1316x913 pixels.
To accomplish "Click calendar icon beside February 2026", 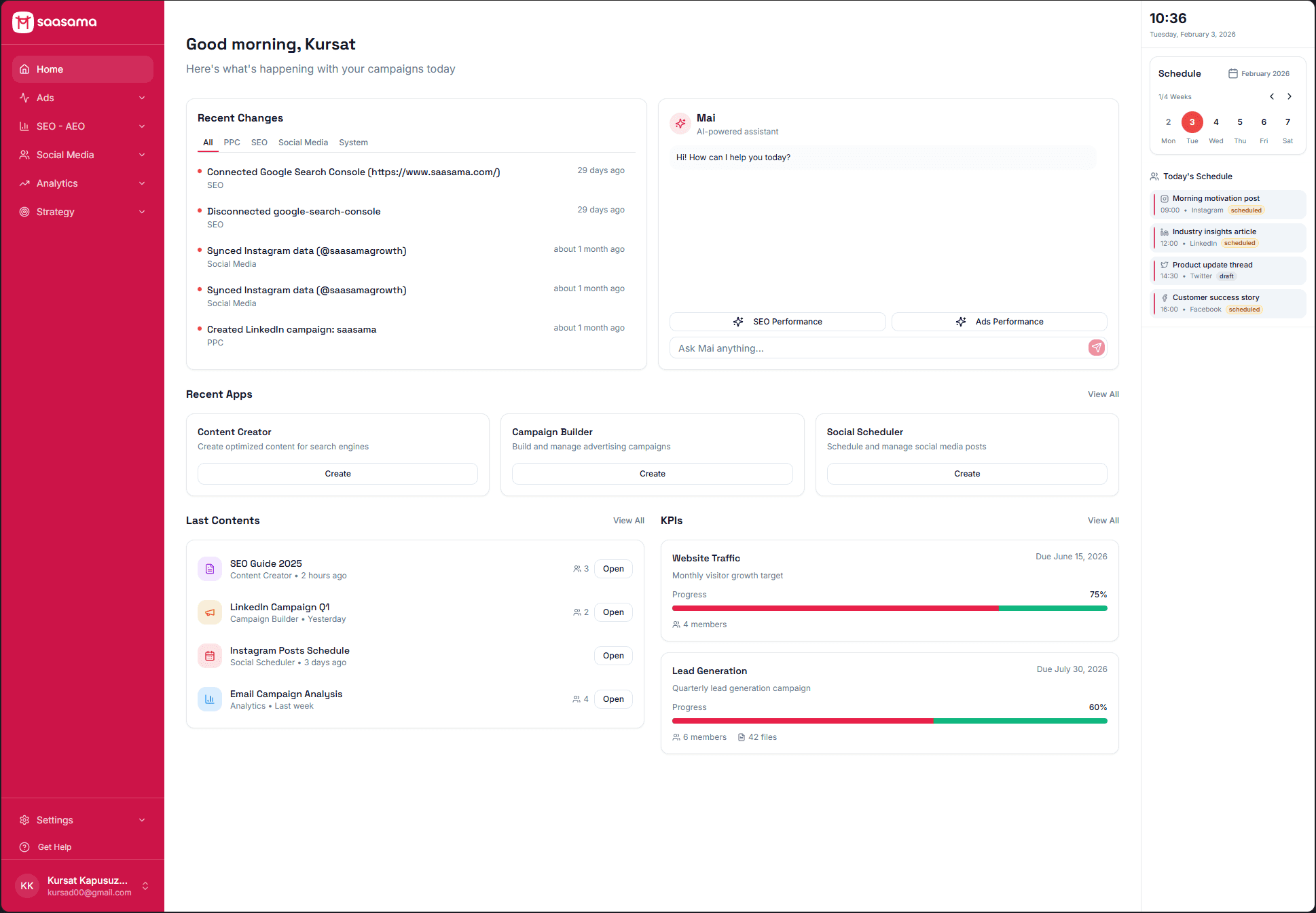I will [1232, 73].
